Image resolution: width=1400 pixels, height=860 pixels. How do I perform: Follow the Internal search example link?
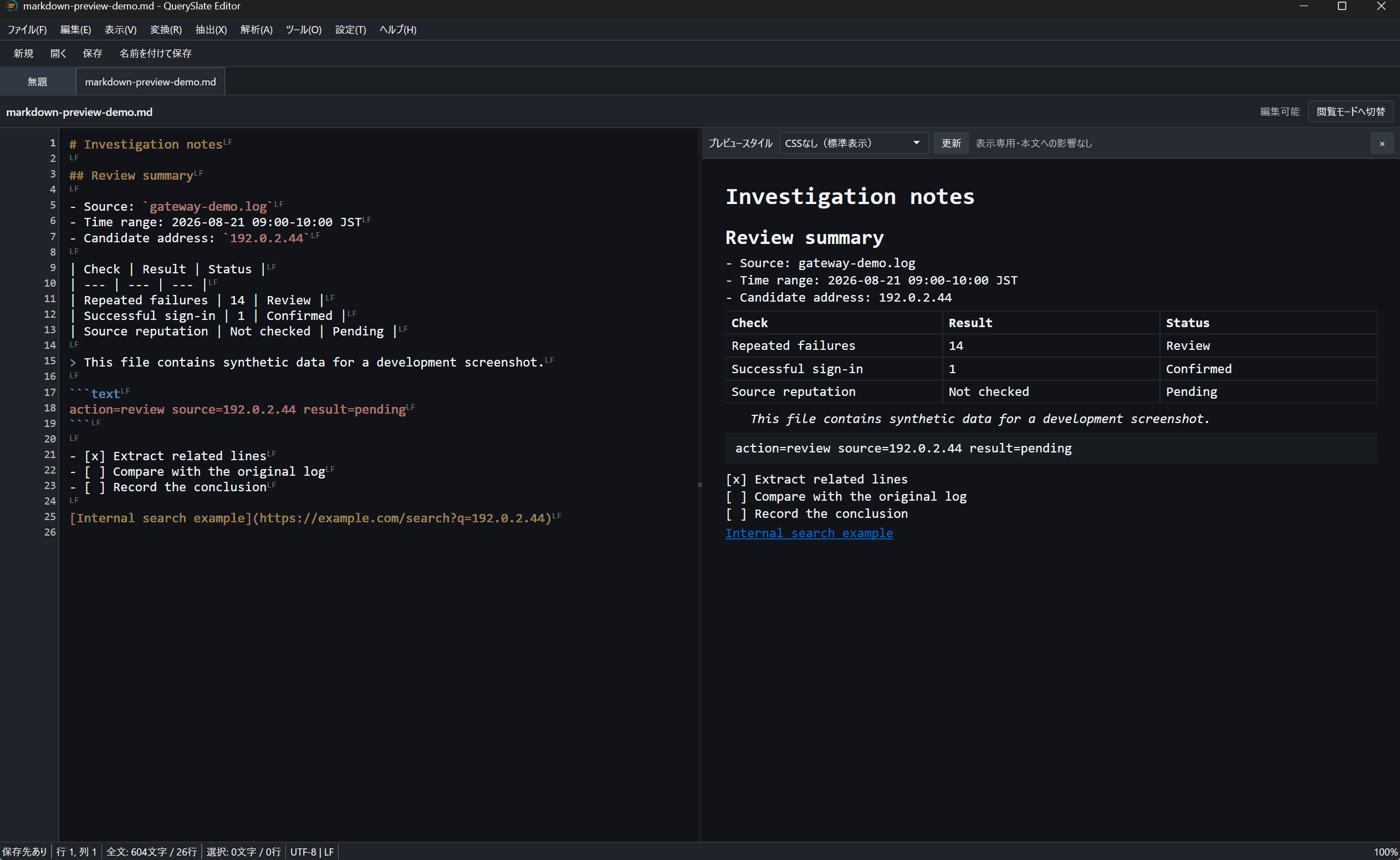[x=809, y=533]
